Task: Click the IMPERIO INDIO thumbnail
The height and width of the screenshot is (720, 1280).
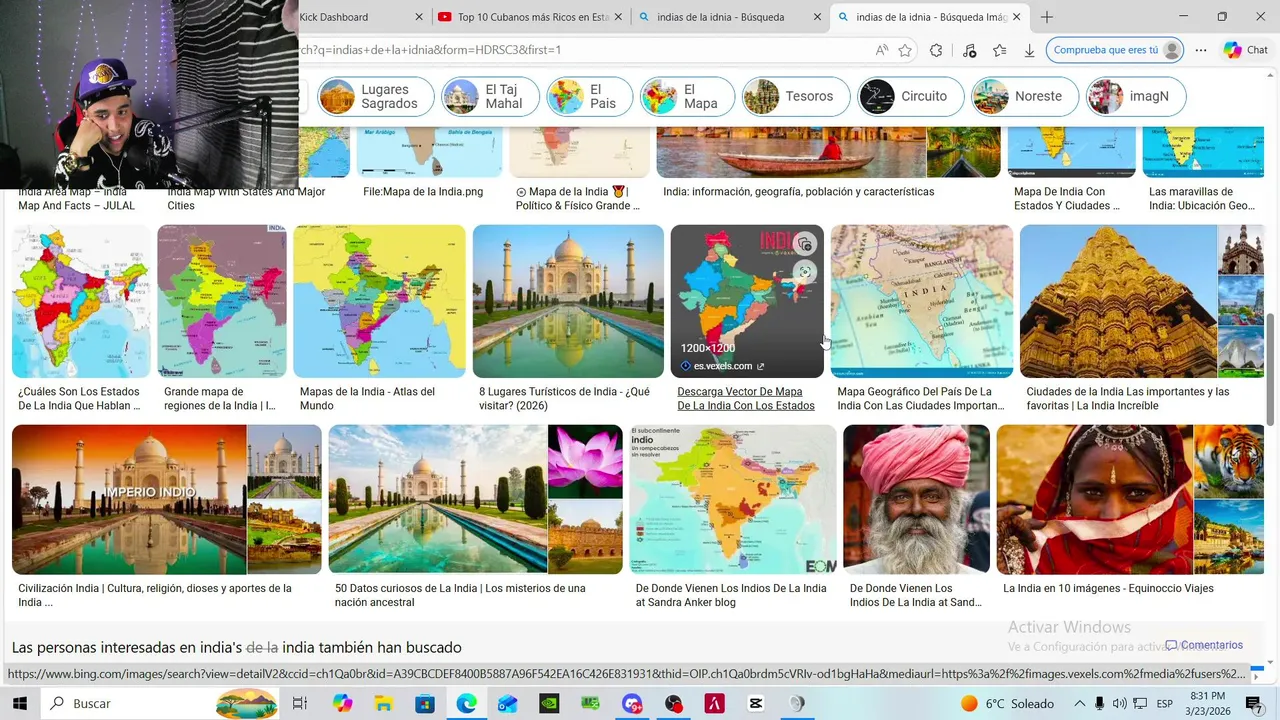Action: pos(129,499)
